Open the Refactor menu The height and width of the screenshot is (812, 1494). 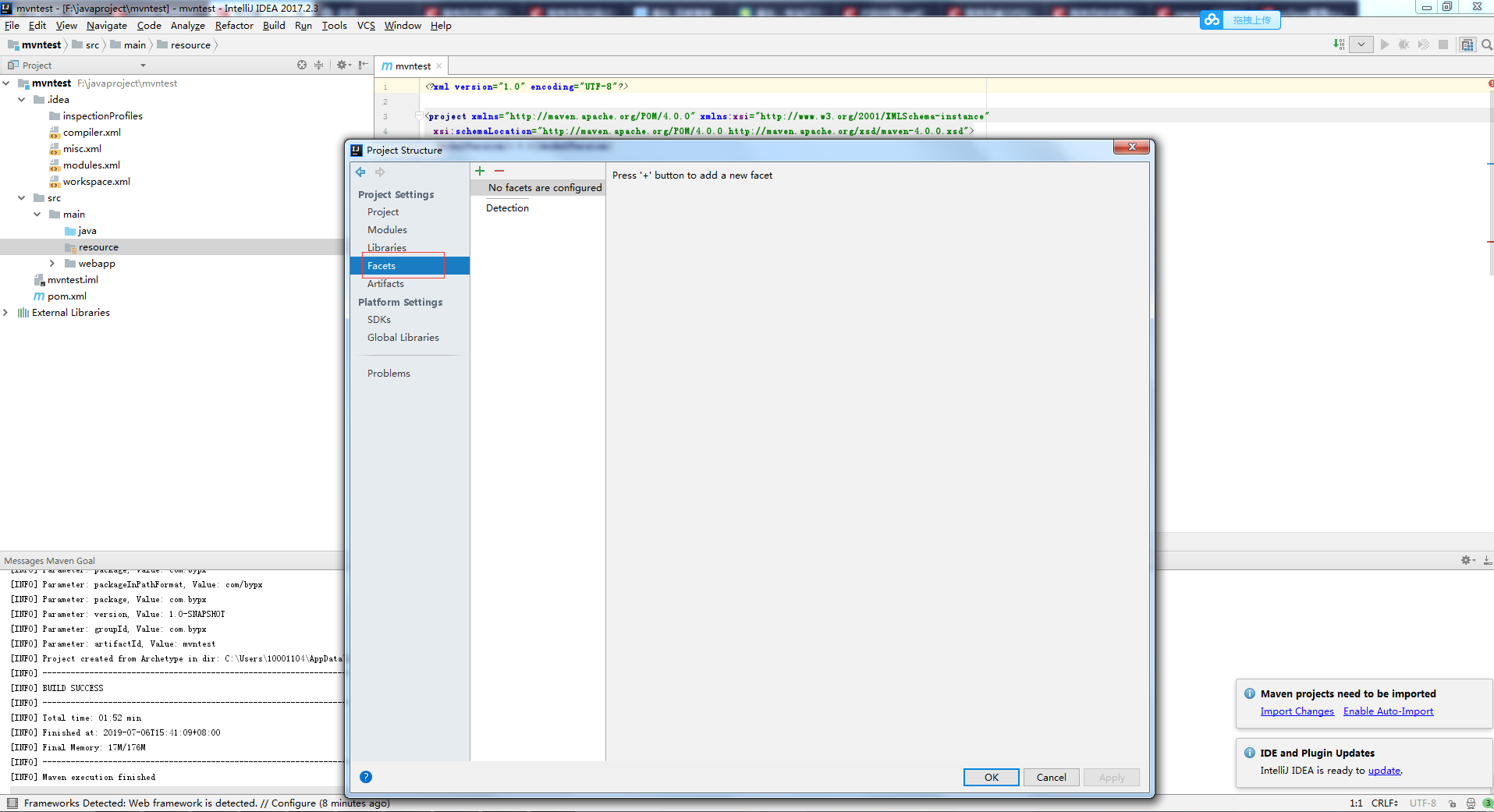point(234,26)
